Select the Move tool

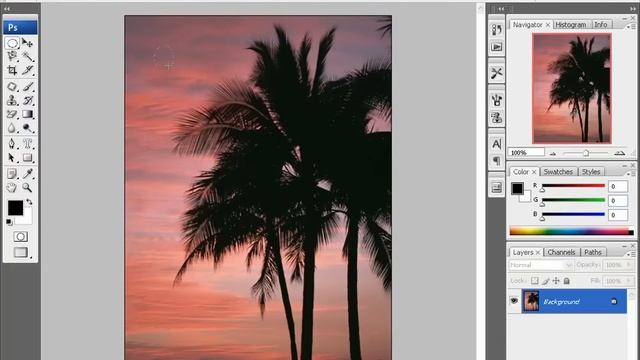(27, 43)
